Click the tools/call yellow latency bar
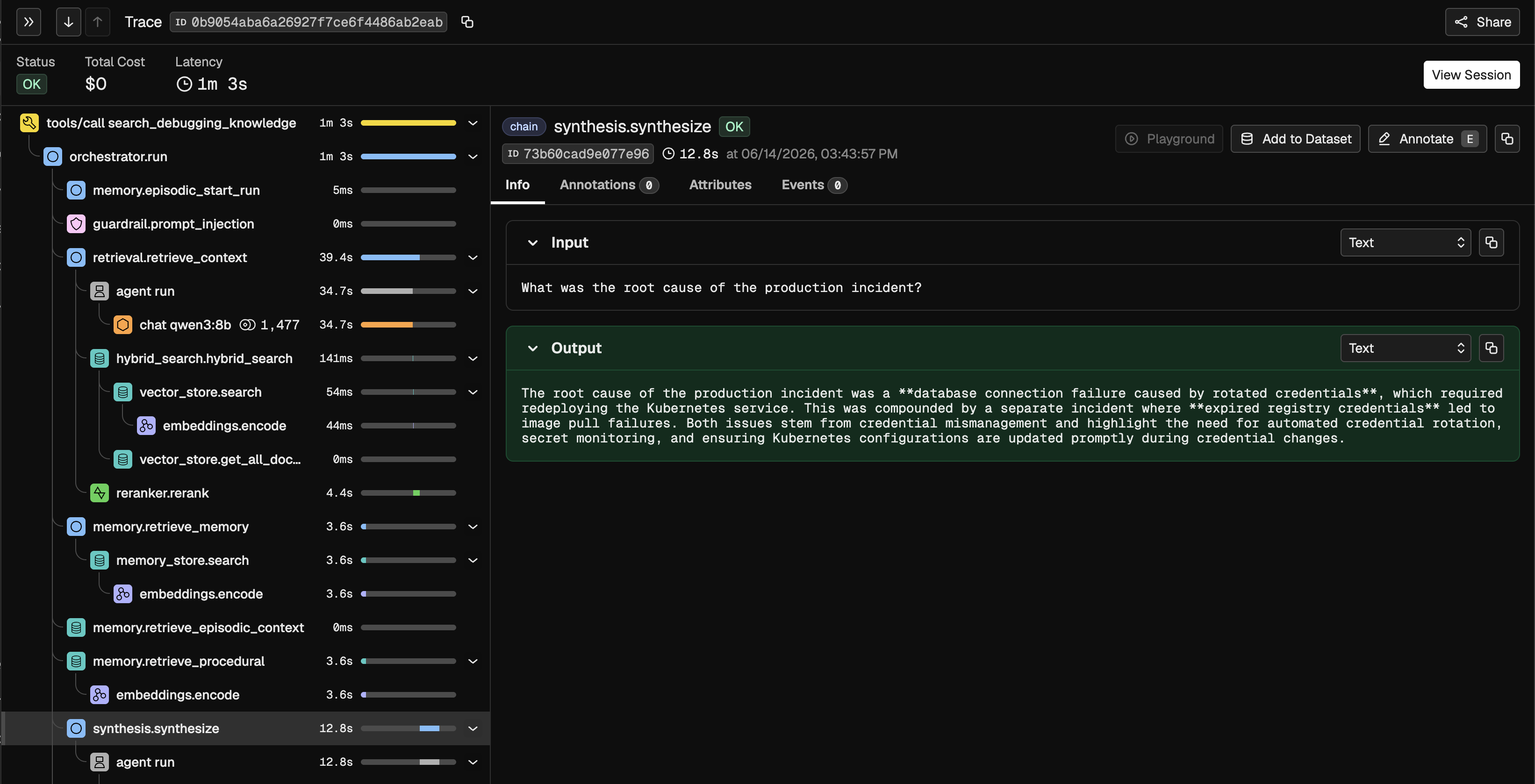 [408, 123]
